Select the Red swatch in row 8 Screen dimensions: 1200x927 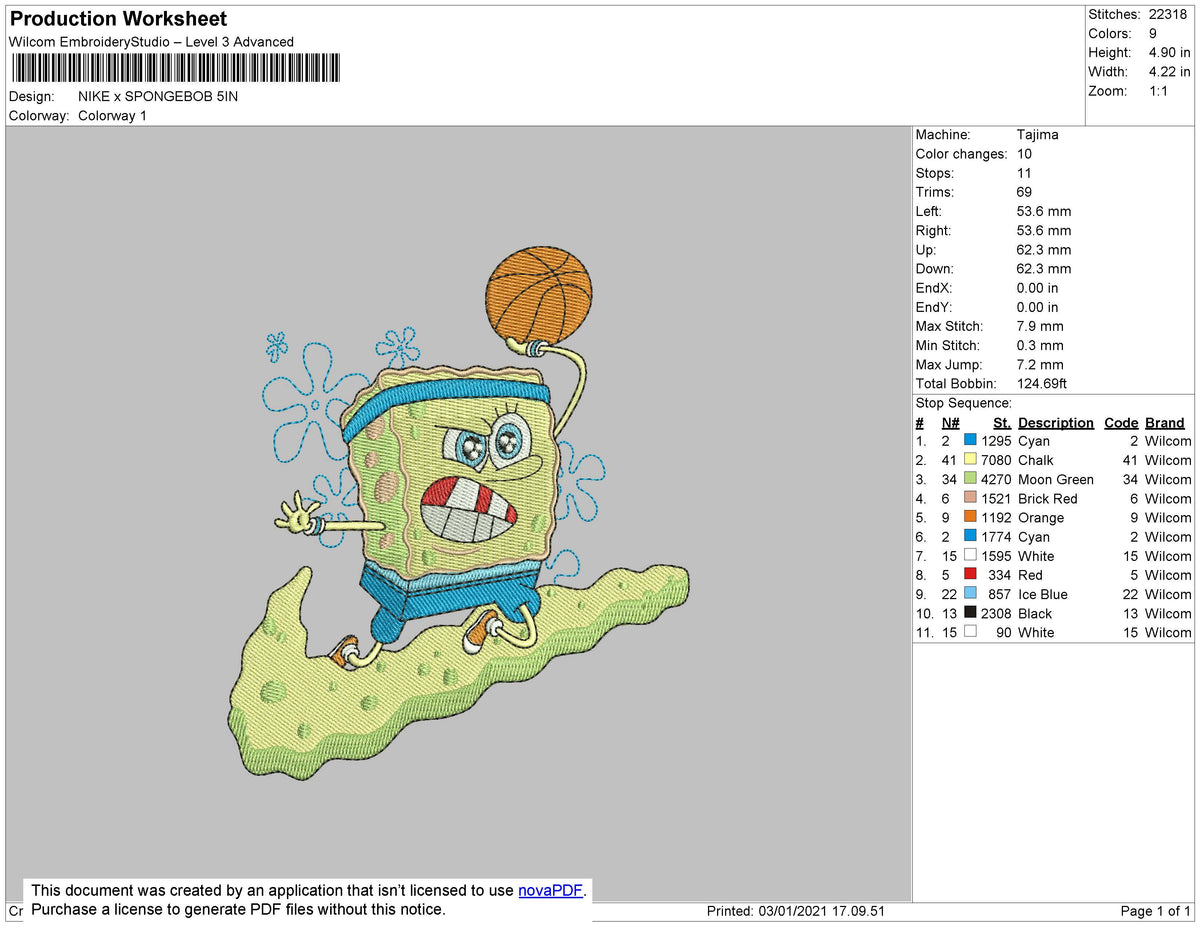pos(969,575)
